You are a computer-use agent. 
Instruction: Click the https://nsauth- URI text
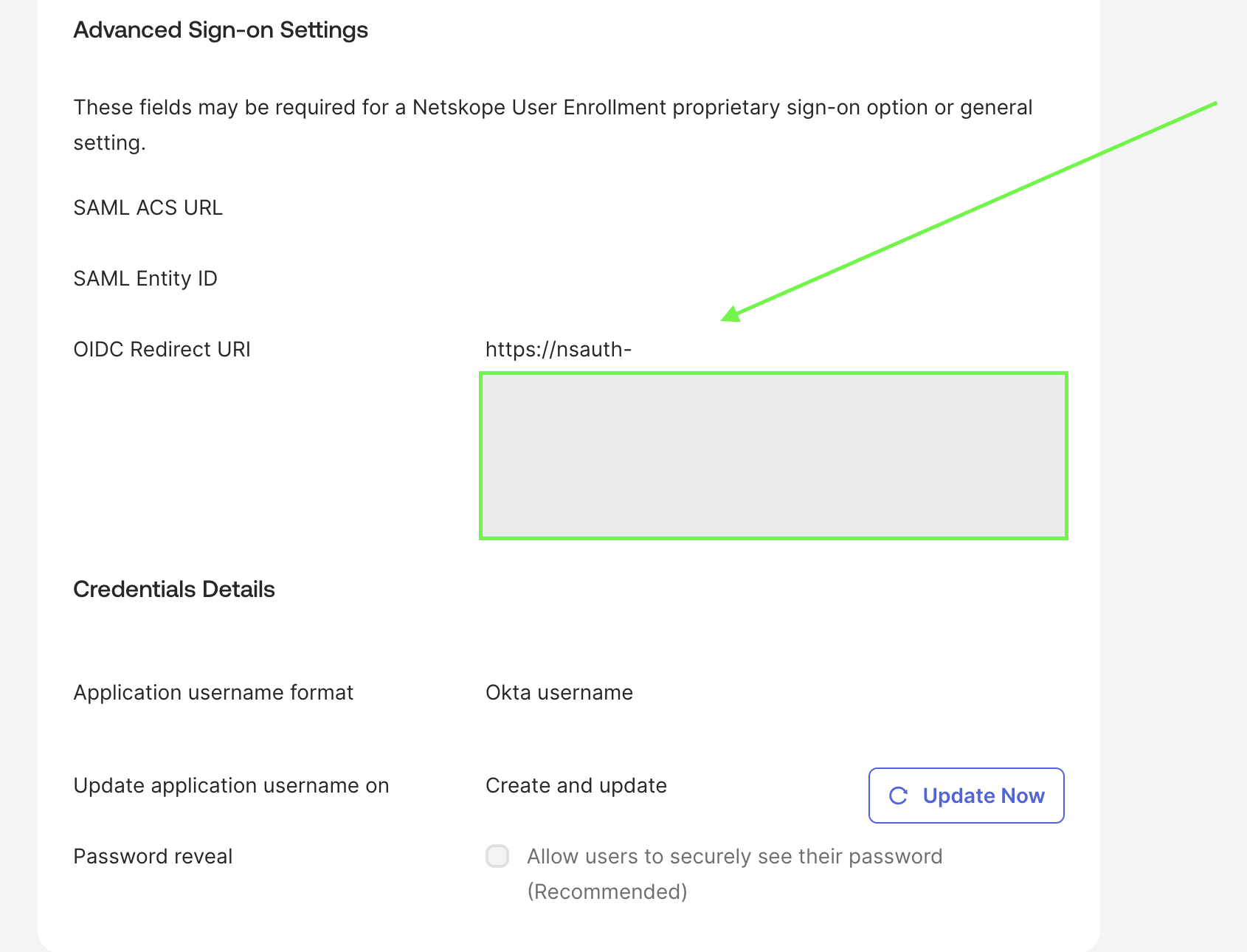coord(559,349)
